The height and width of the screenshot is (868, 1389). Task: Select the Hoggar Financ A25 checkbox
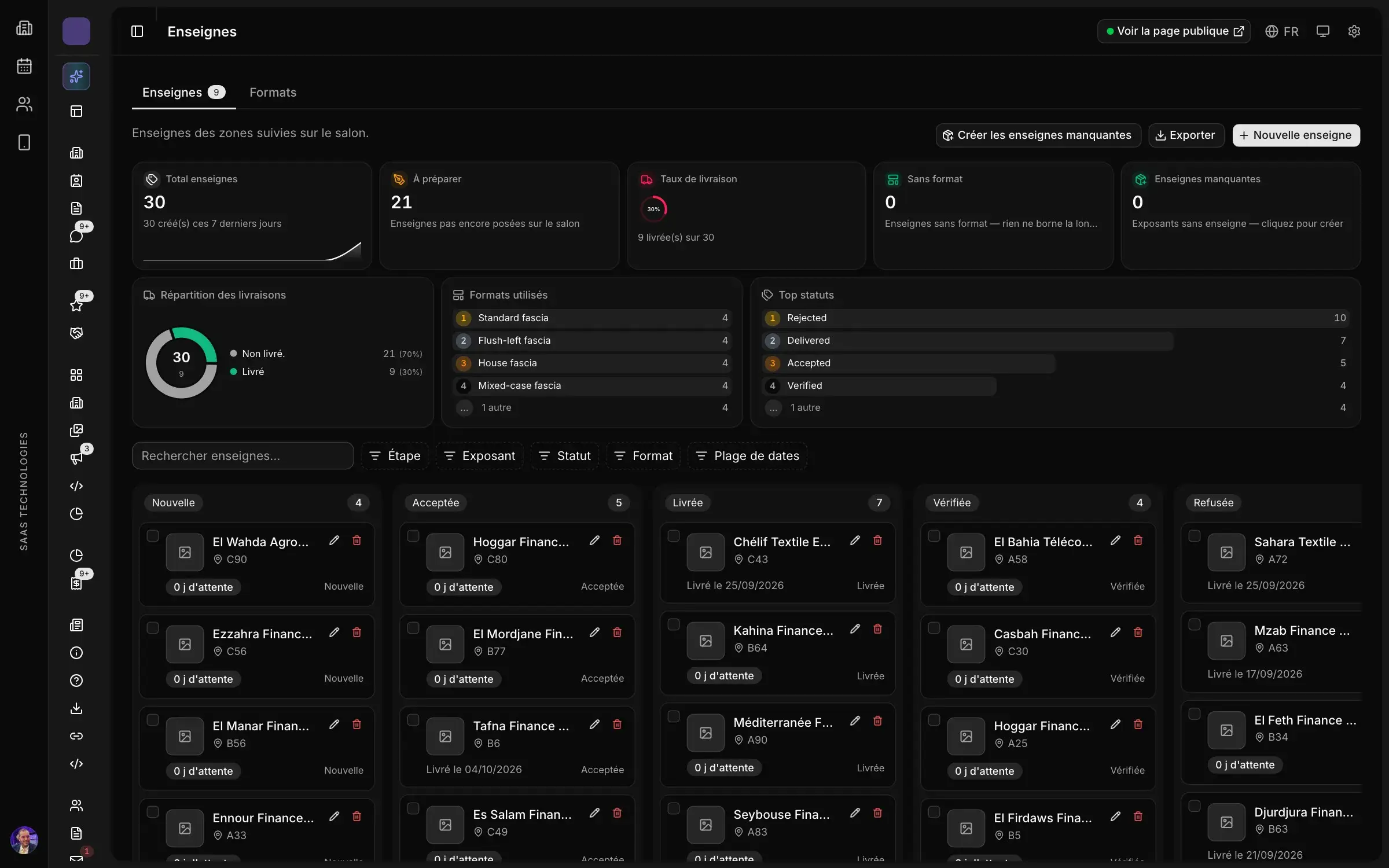(934, 720)
